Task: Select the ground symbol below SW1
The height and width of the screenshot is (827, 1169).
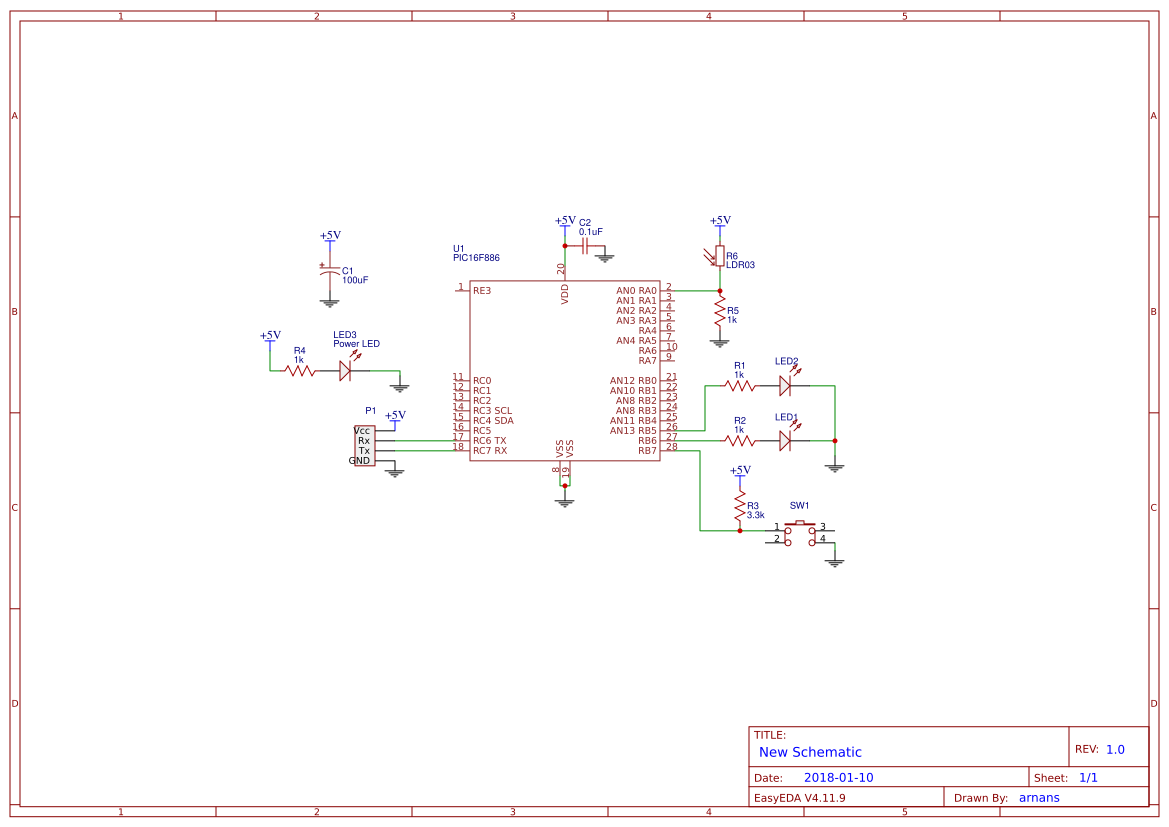Action: click(834, 562)
